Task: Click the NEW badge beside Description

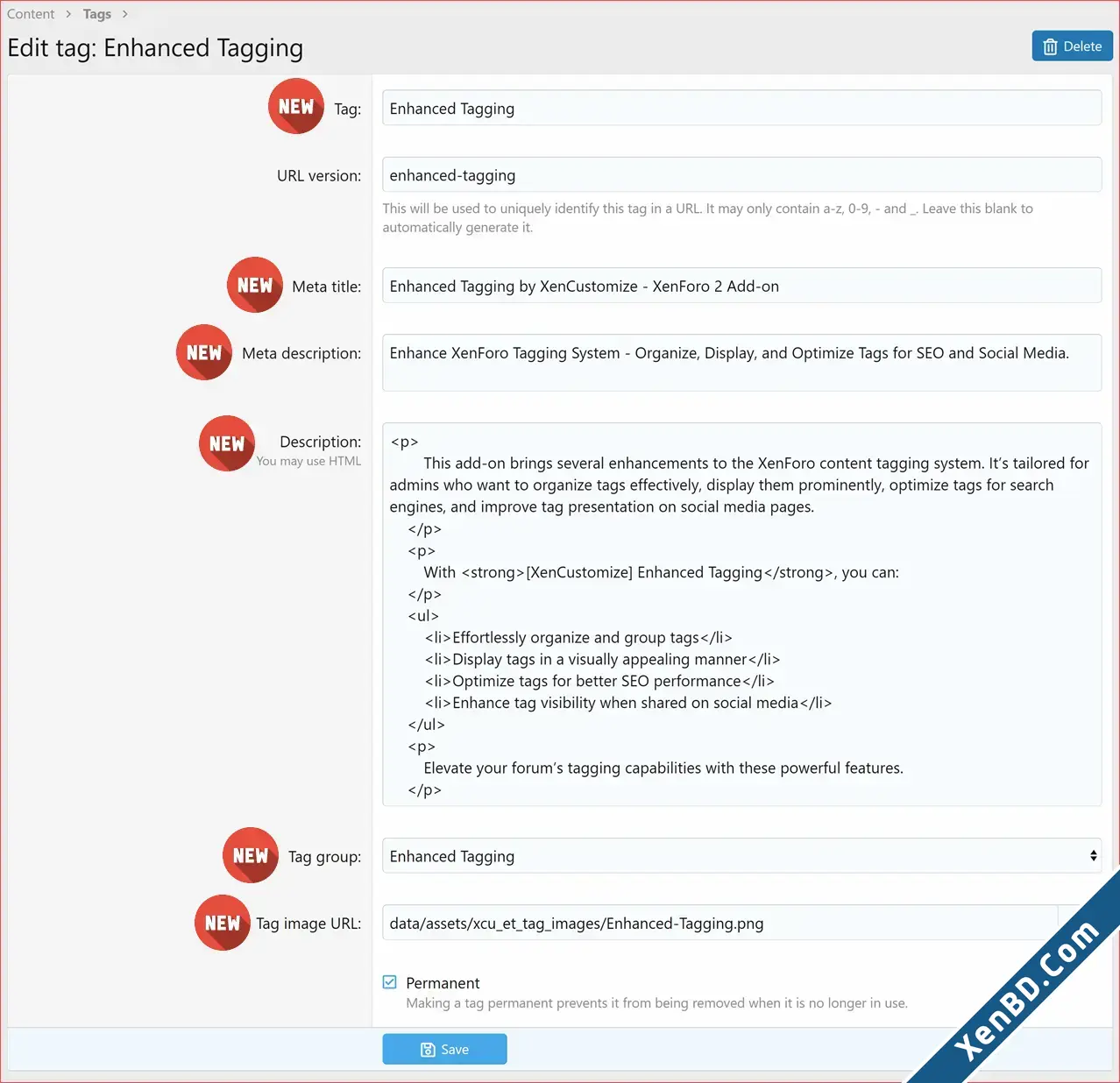Action: tap(227, 444)
